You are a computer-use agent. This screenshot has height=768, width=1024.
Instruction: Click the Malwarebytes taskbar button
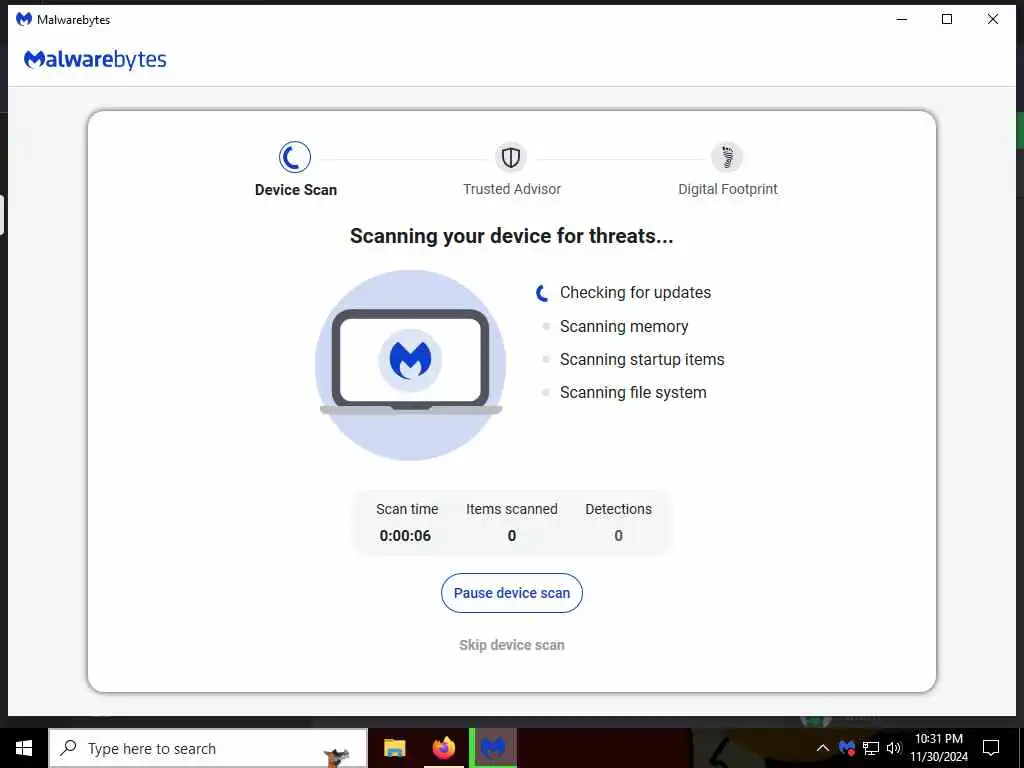493,748
